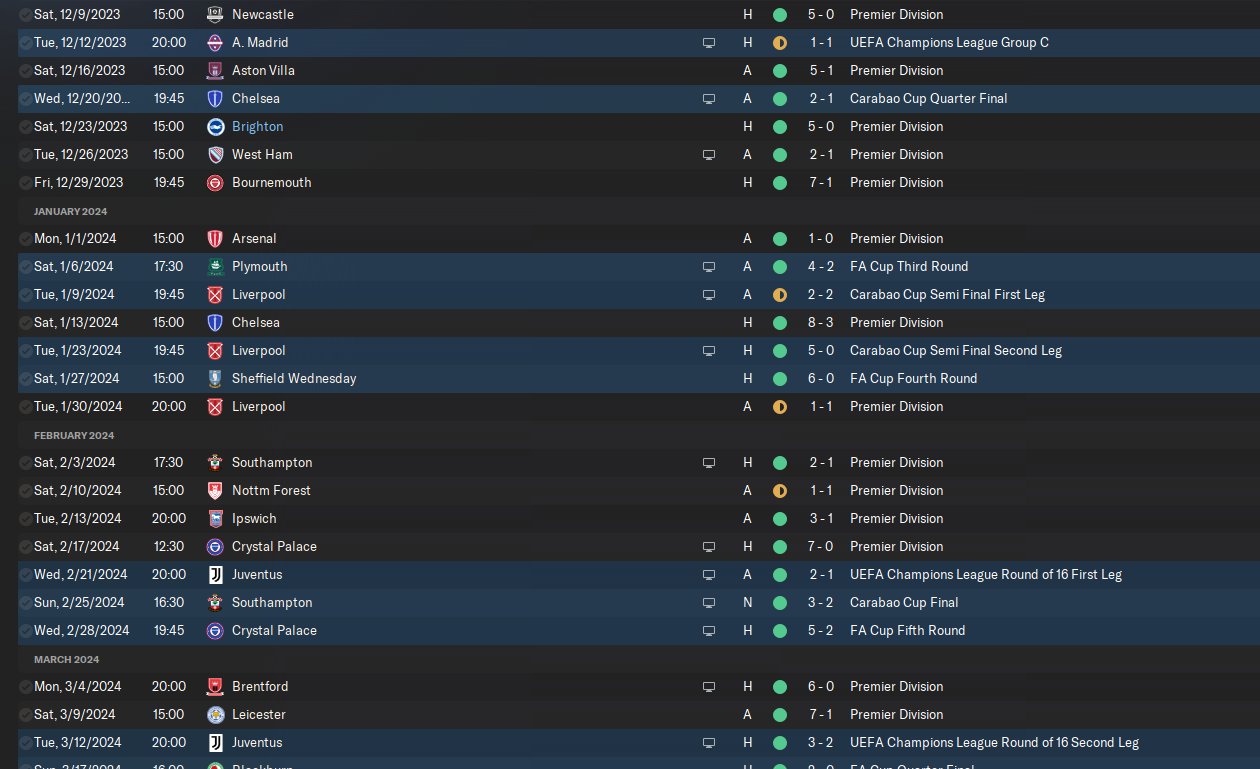The image size is (1260, 769).
Task: Click the Newcastle club badge icon
Action: click(215, 15)
